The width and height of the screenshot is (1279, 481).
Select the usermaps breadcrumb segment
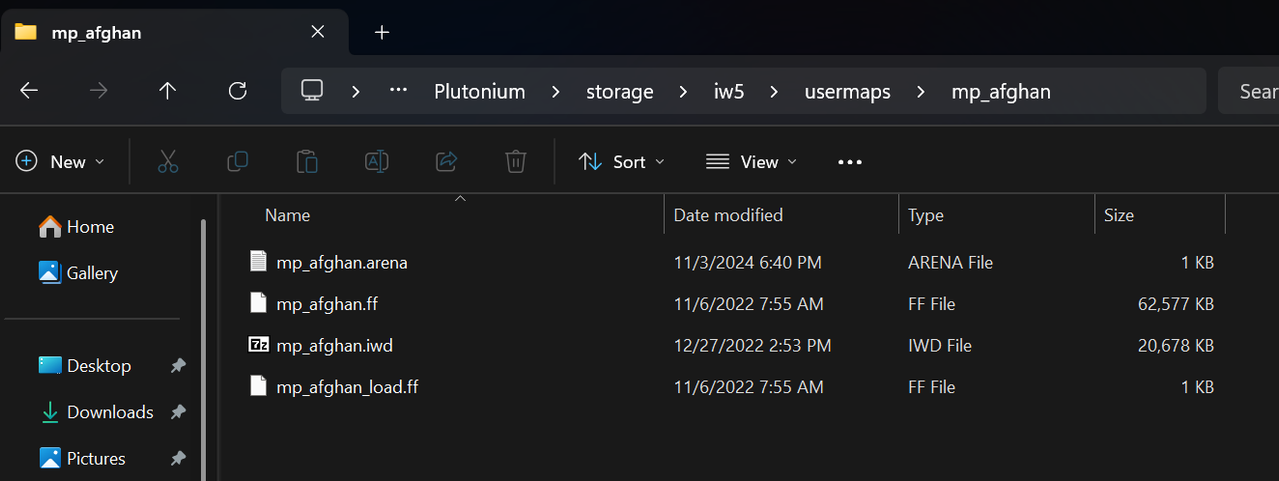tap(847, 92)
